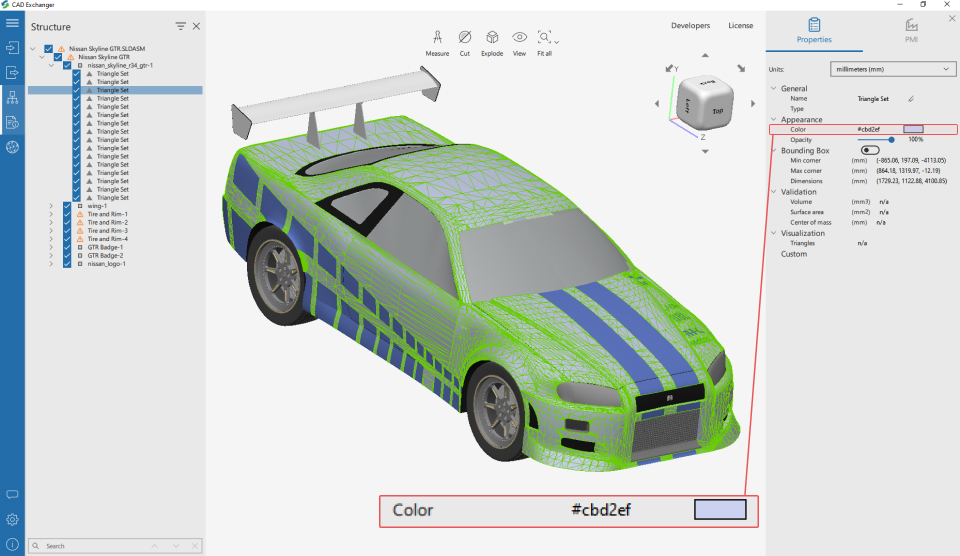Open the document properties sidebar icon
Image resolution: width=960 pixels, height=556 pixels.
click(12, 122)
